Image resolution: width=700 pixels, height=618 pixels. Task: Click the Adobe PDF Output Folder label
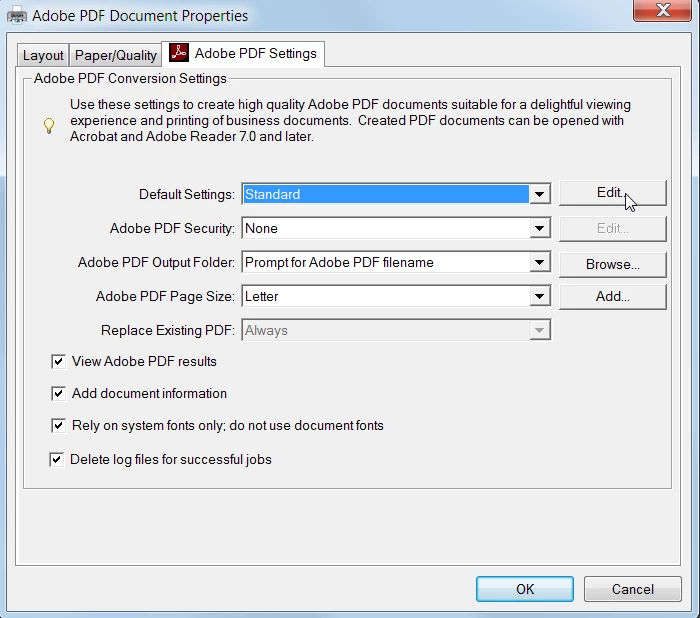[x=156, y=262]
